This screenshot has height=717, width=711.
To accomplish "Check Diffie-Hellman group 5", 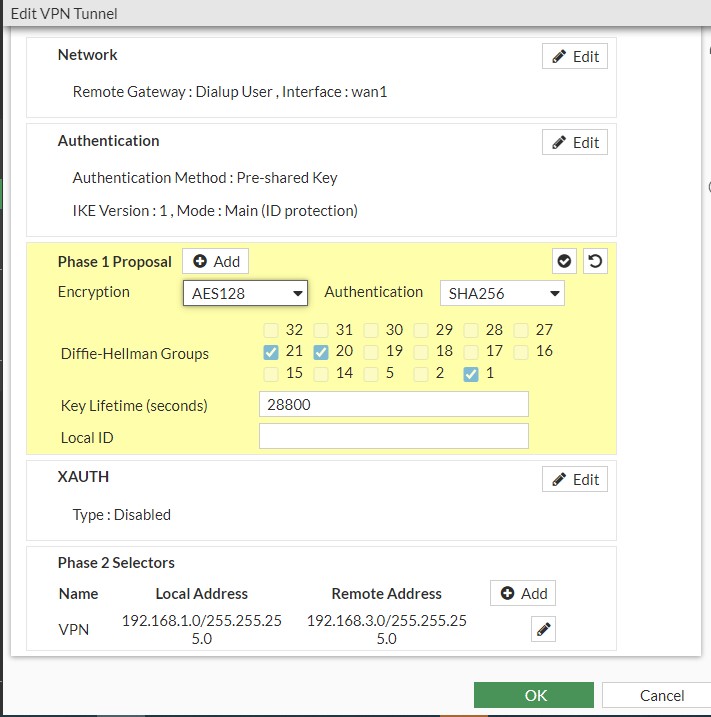I will [x=371, y=374].
